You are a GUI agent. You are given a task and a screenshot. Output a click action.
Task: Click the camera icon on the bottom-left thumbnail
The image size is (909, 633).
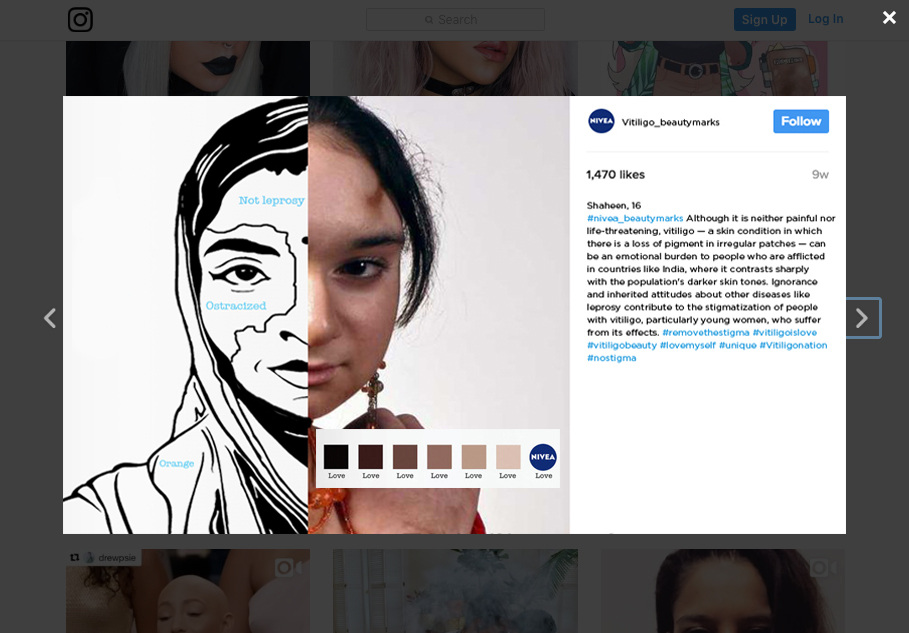pos(284,568)
